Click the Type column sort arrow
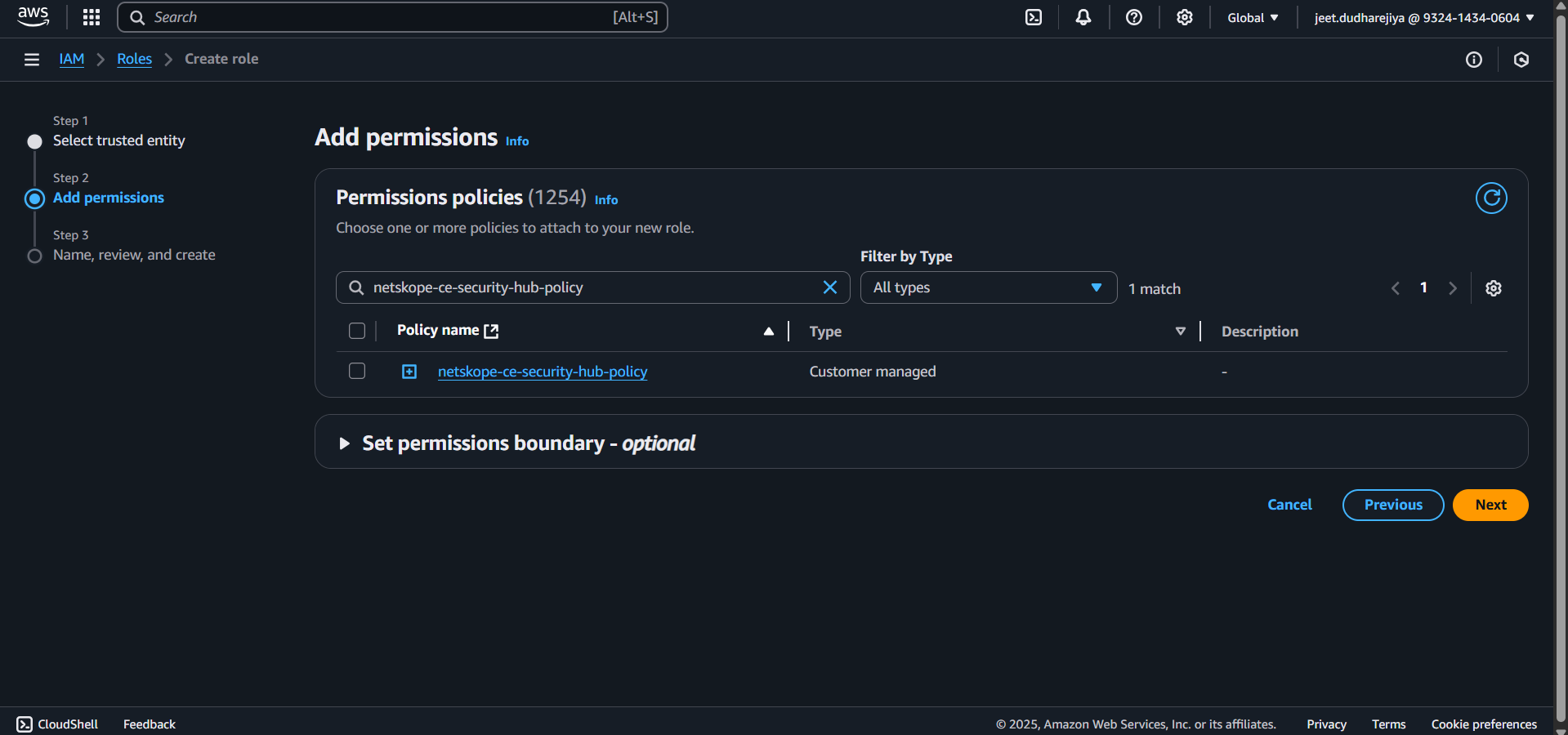The width and height of the screenshot is (1568, 735). pos(1181,331)
